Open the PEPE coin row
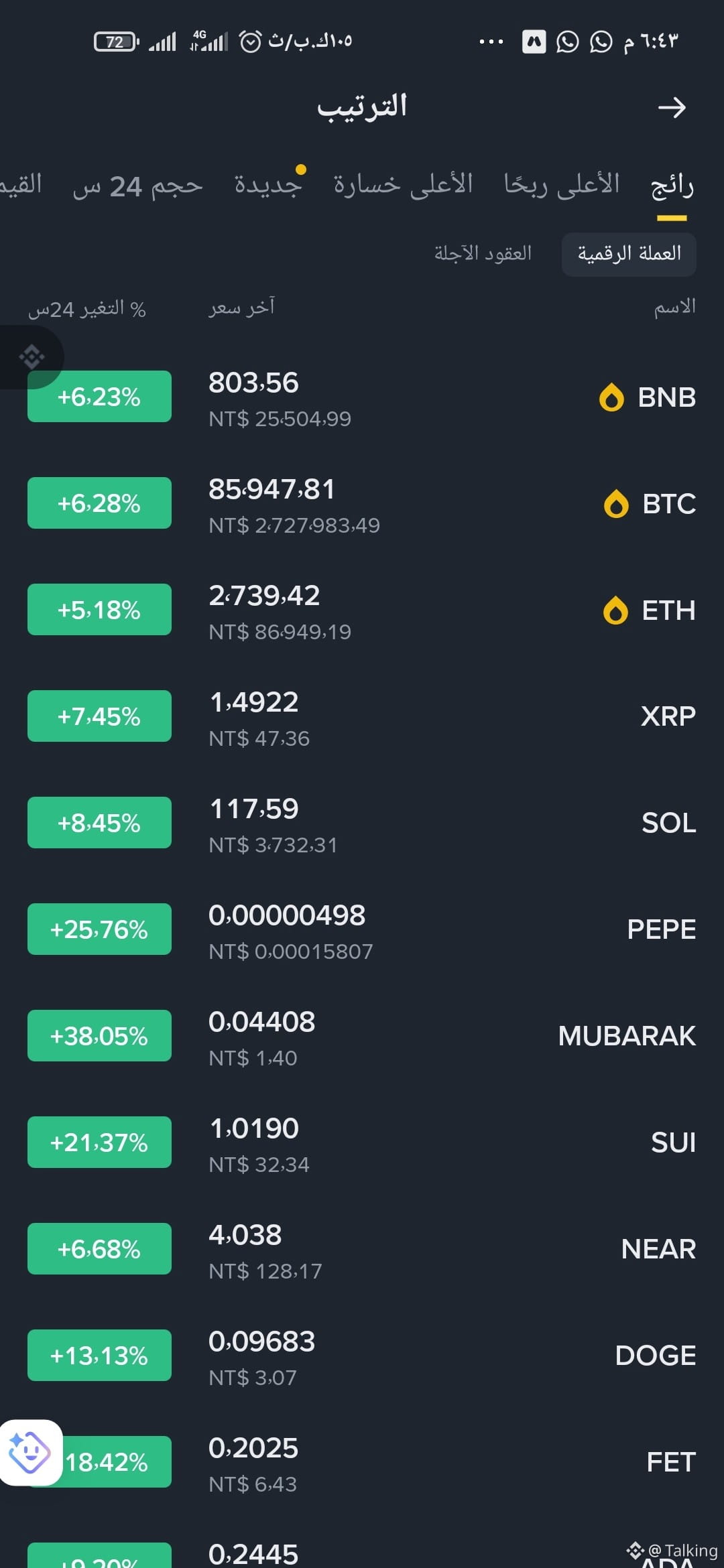This screenshot has width=724, height=1568. (x=362, y=929)
